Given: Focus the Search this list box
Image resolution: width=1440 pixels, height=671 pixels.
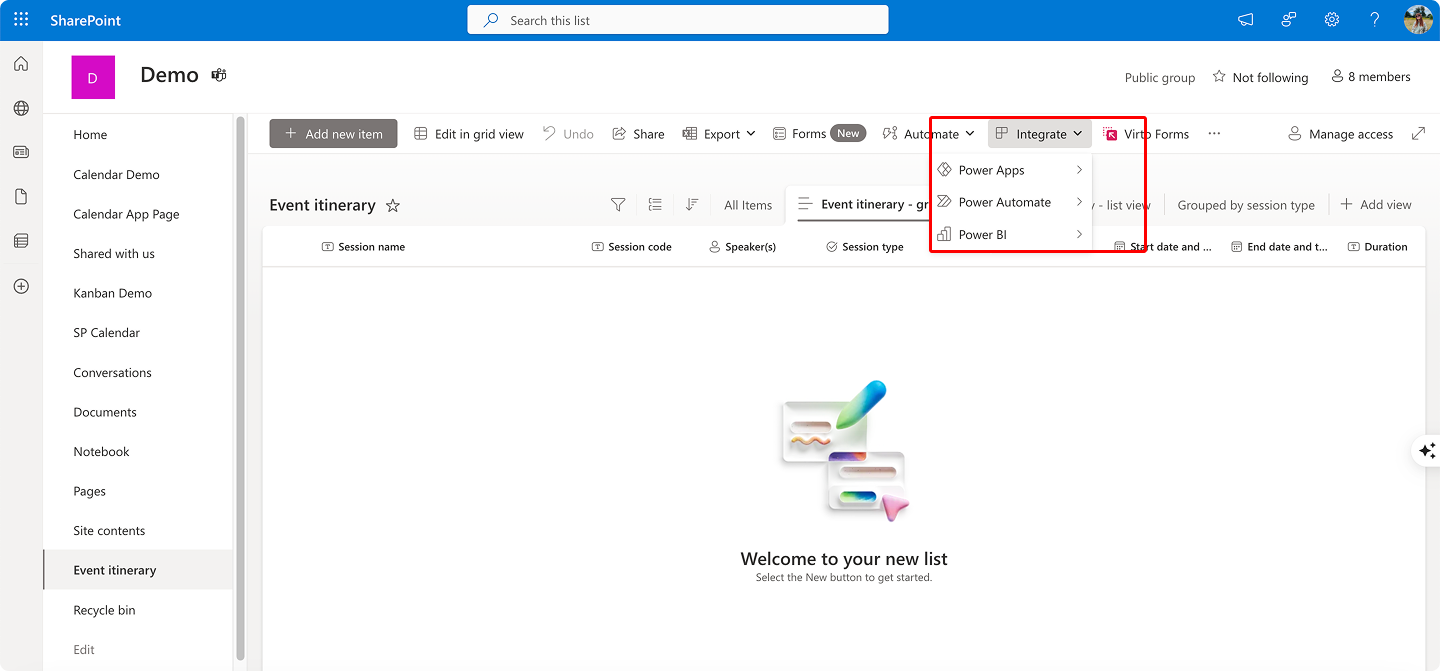Looking at the screenshot, I should tap(678, 20).
